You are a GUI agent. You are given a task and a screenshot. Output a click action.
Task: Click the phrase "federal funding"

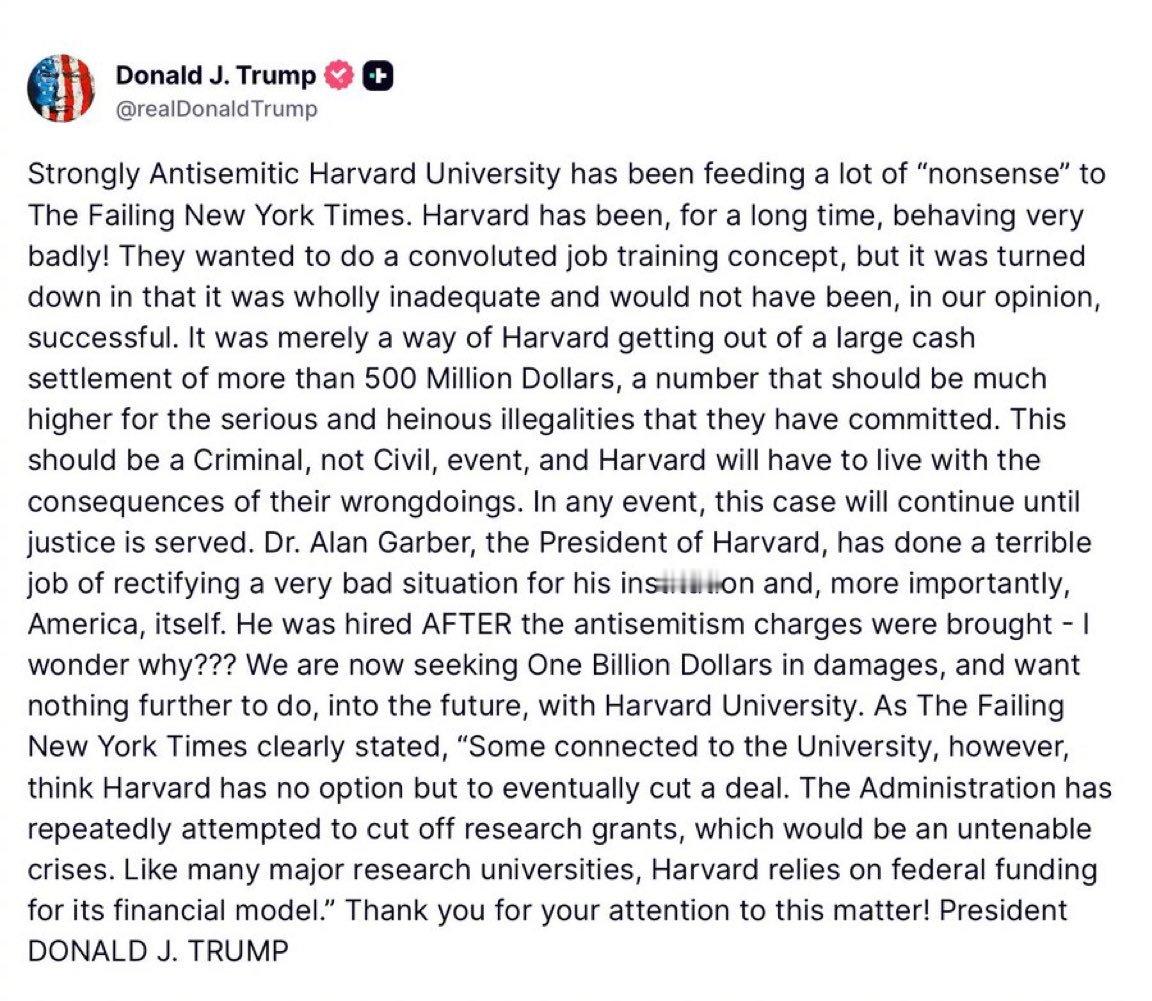tap(991, 871)
